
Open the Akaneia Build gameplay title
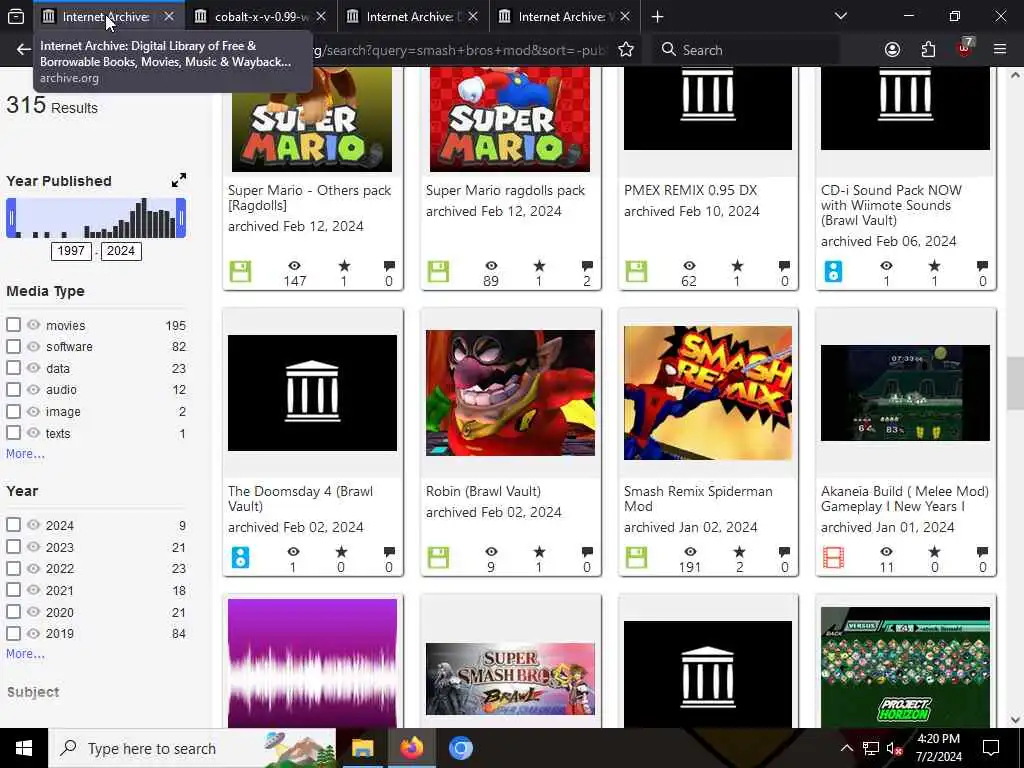[904, 498]
